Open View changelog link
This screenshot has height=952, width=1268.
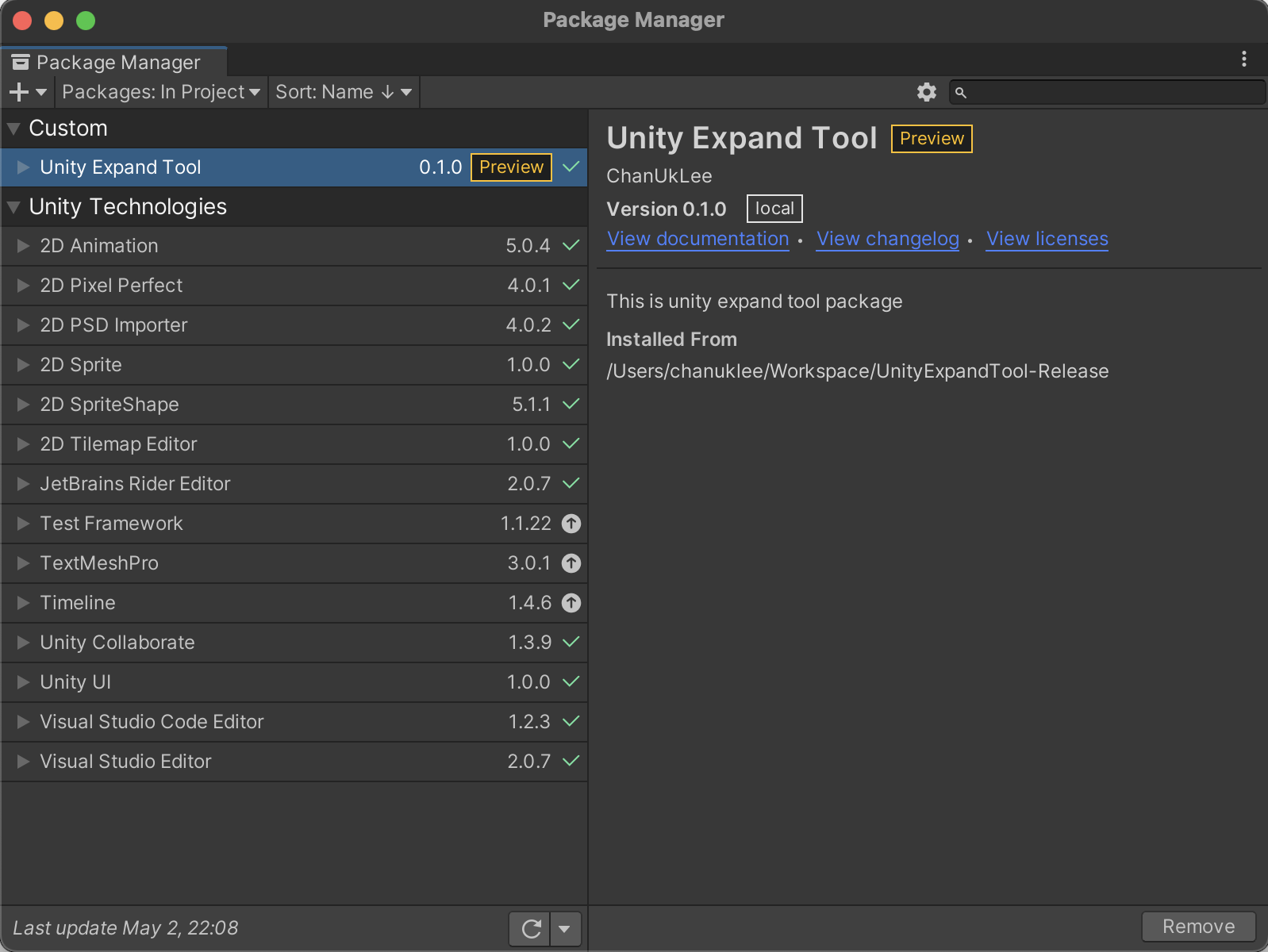pyautogui.click(x=887, y=239)
